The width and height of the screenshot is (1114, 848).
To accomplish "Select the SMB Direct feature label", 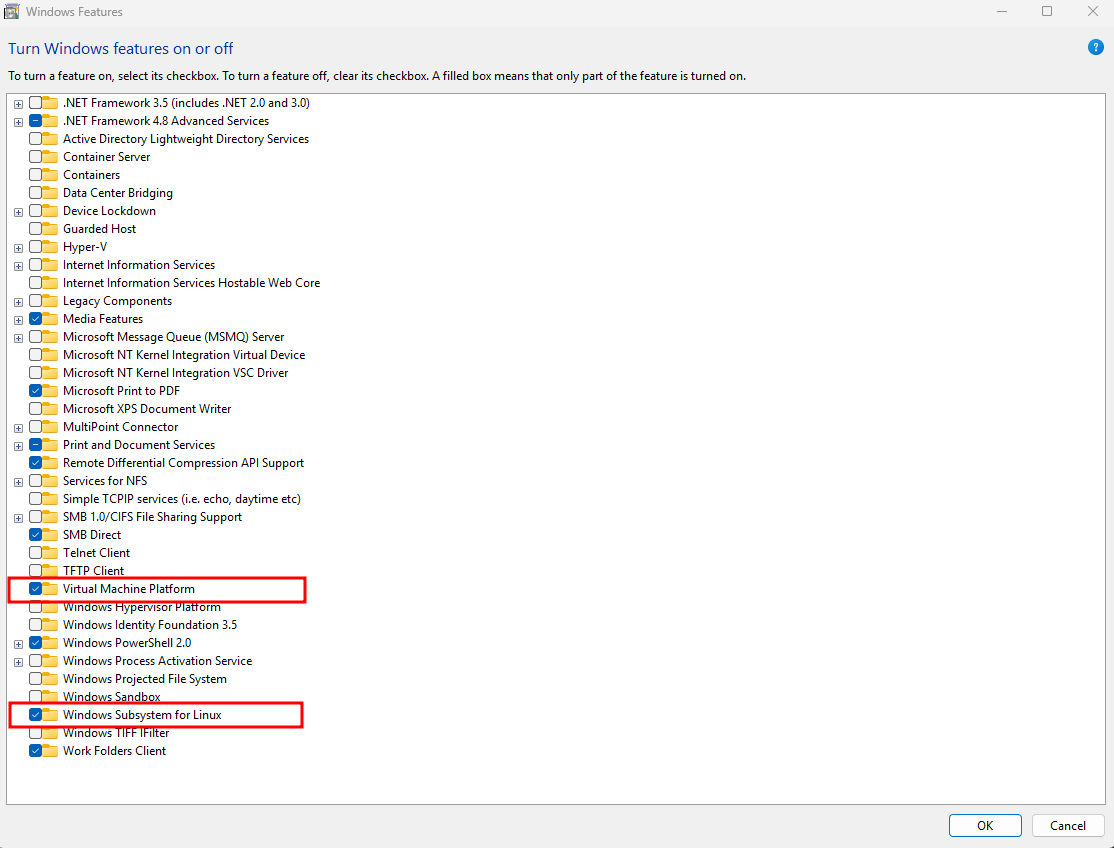I will coord(92,535).
